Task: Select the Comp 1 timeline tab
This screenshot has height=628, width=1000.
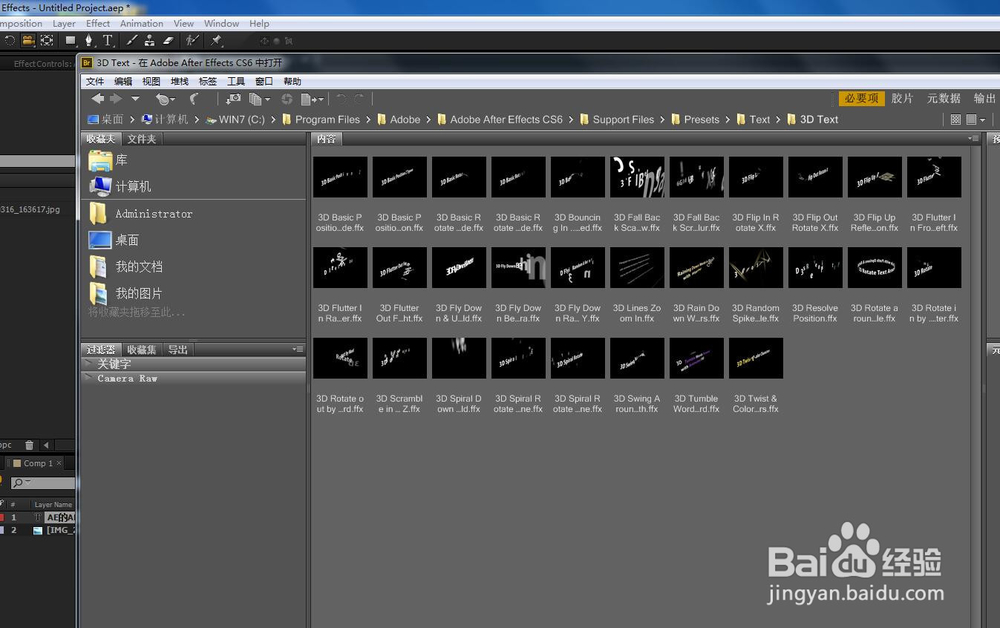Action: click(37, 464)
